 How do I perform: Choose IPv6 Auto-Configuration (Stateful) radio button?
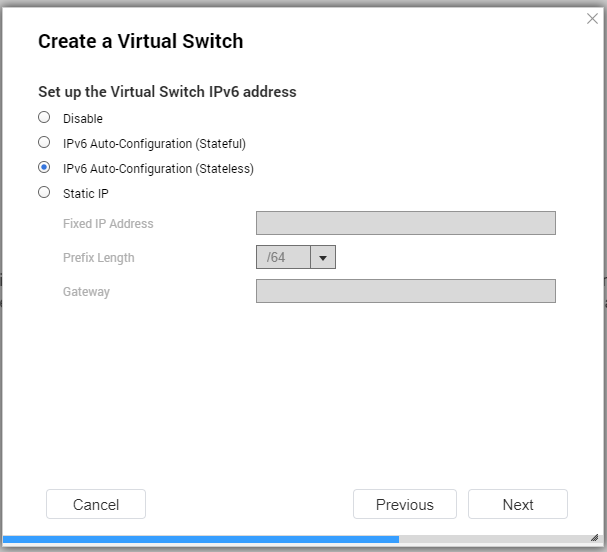[x=44, y=142]
